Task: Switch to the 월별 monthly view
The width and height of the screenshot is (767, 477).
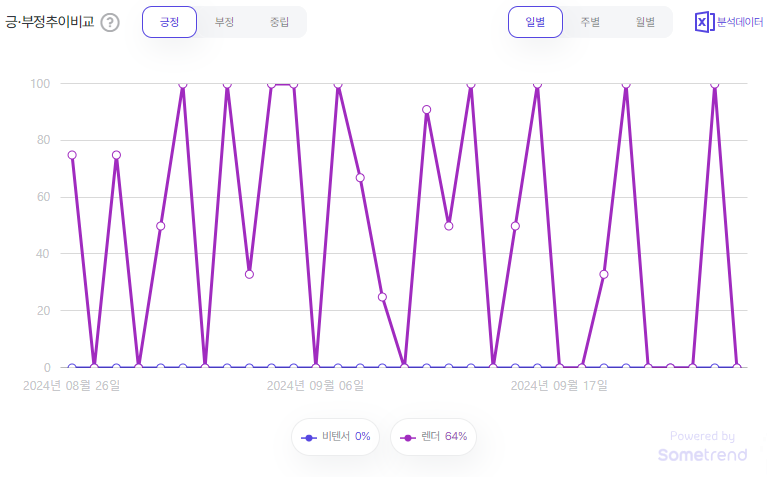Action: click(645, 22)
